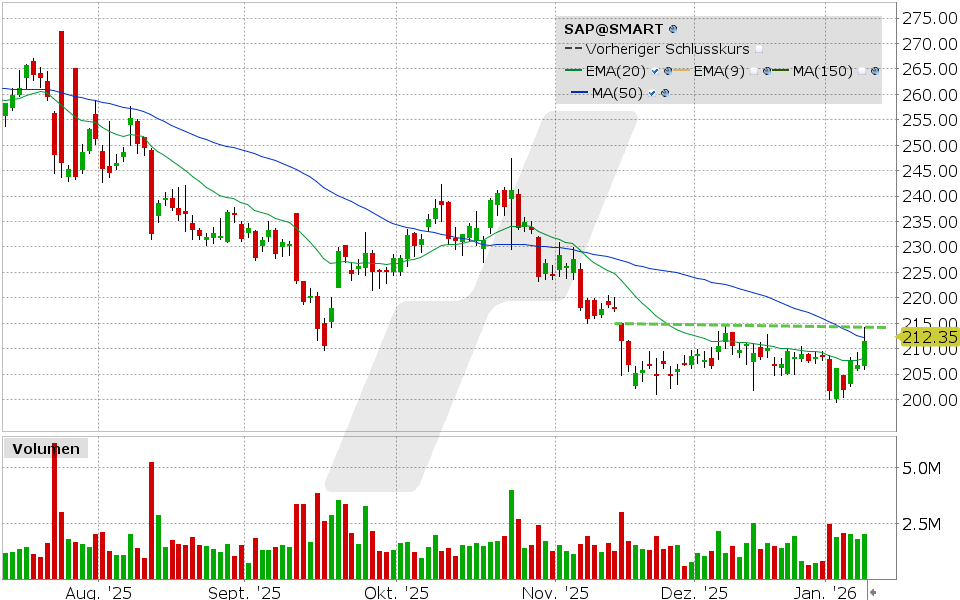The height and width of the screenshot is (600, 960).
Task: Enable the EMA(9) checkbox
Action: 754,70
